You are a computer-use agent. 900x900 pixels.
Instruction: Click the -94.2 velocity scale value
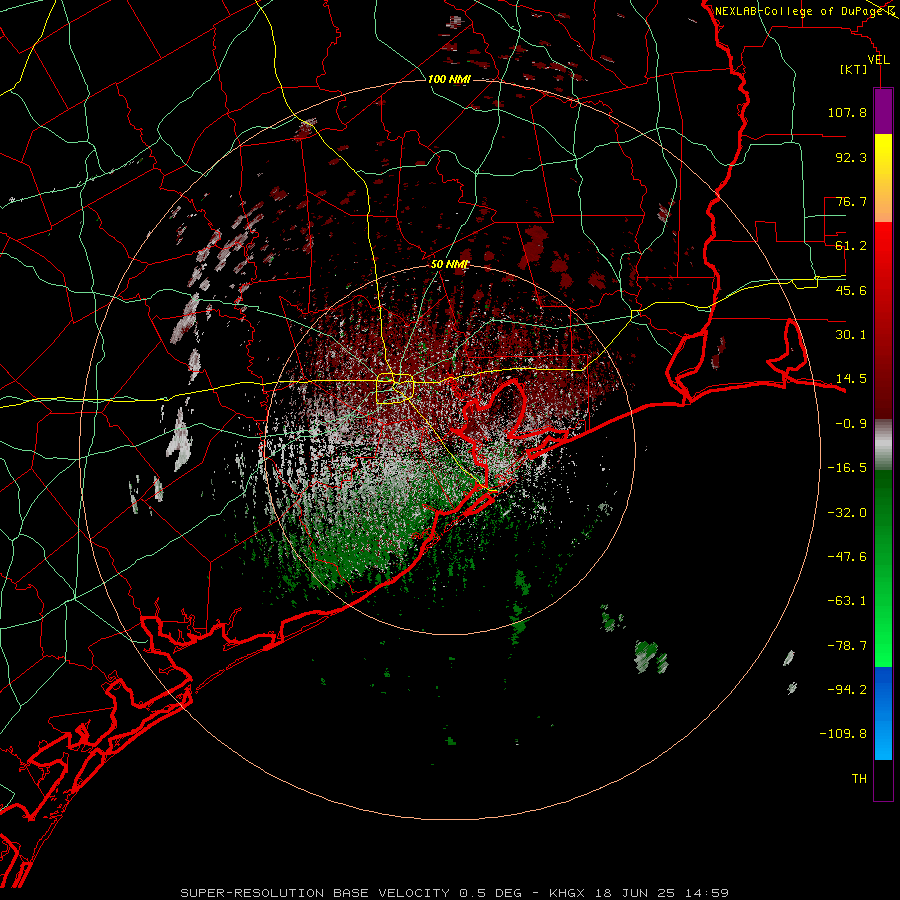(847, 690)
